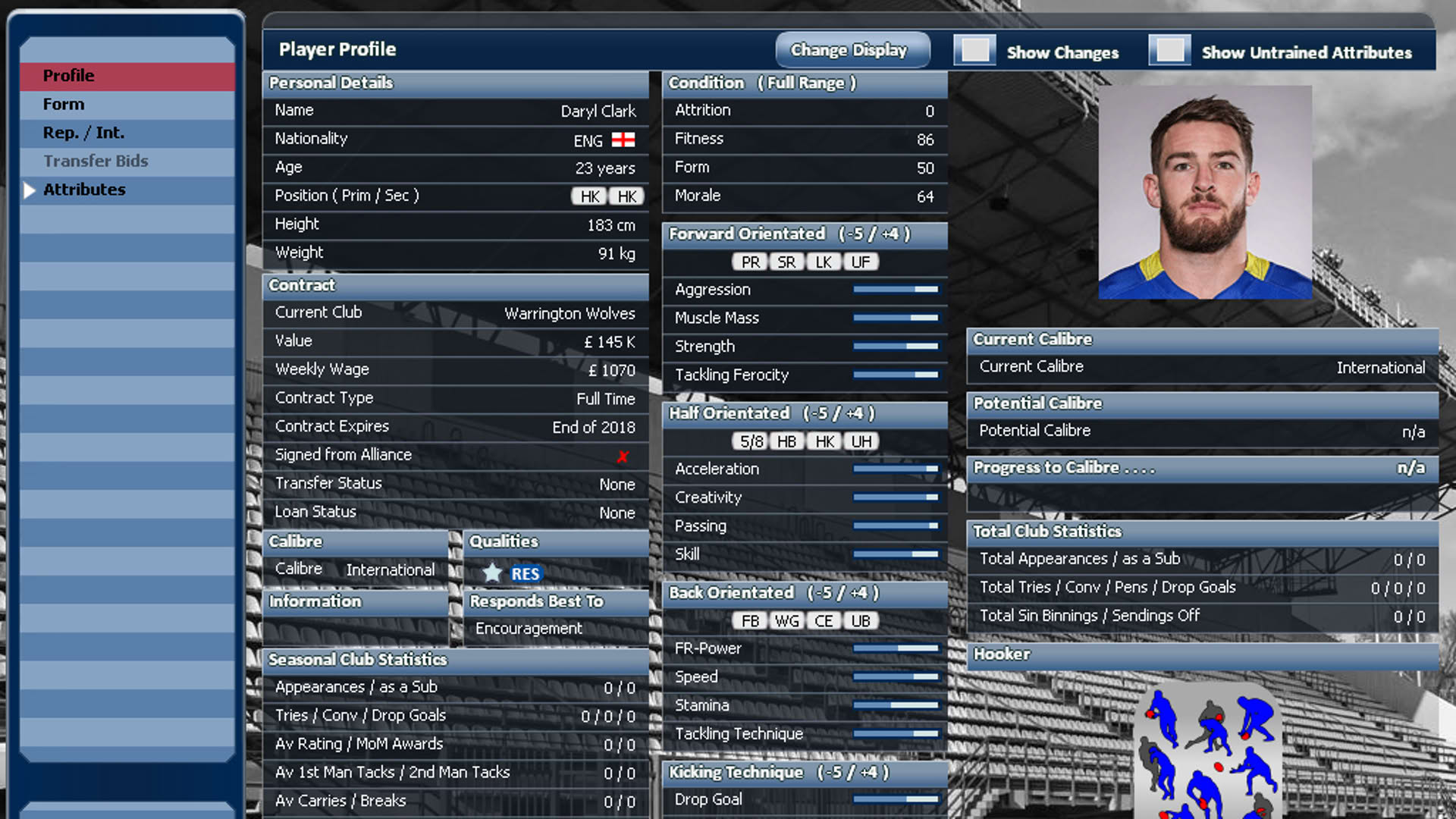Image resolution: width=1456 pixels, height=819 pixels.
Task: Click the Fitness value '86'
Action: [x=925, y=140]
